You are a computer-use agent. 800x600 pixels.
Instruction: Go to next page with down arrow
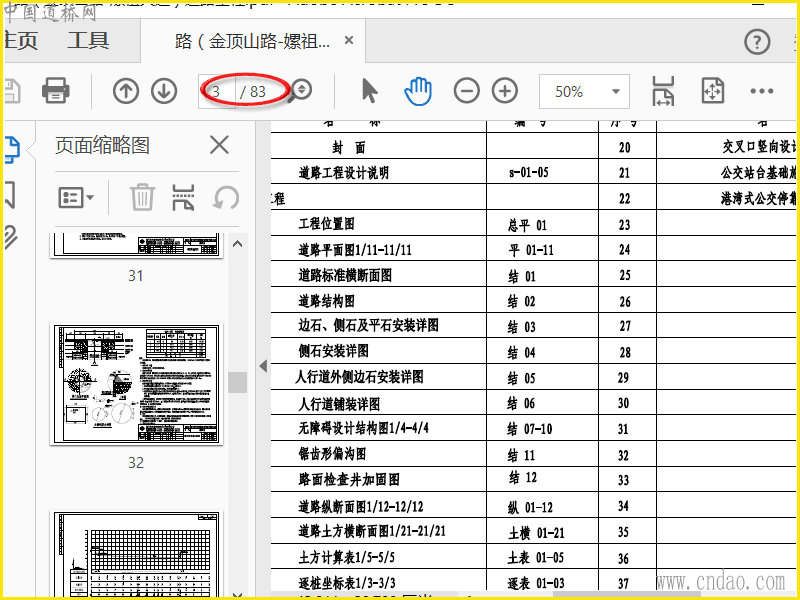click(x=164, y=91)
